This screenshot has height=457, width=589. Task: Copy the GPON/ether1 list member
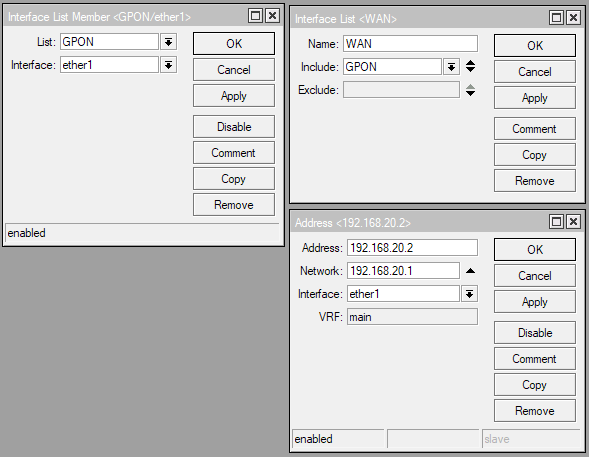tap(234, 179)
